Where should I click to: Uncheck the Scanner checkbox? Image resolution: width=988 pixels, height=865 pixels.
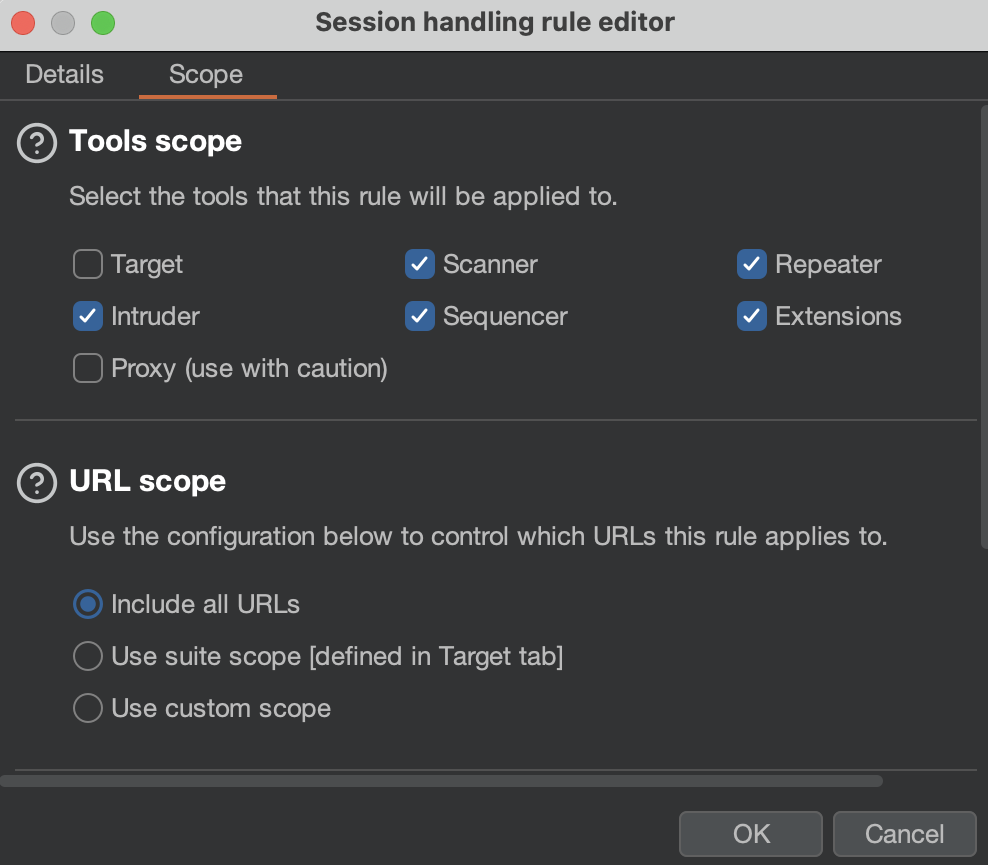coord(419,265)
